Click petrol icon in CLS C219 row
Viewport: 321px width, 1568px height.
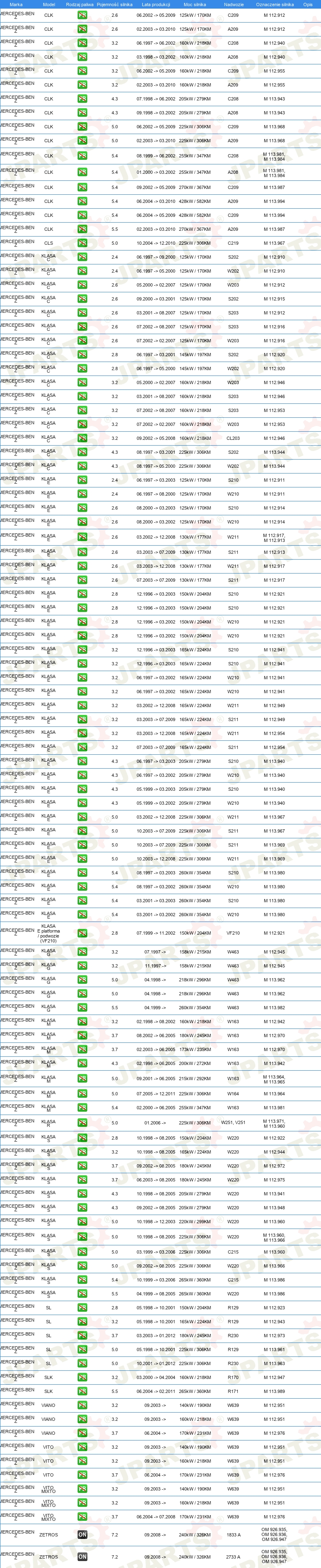[x=82, y=244]
